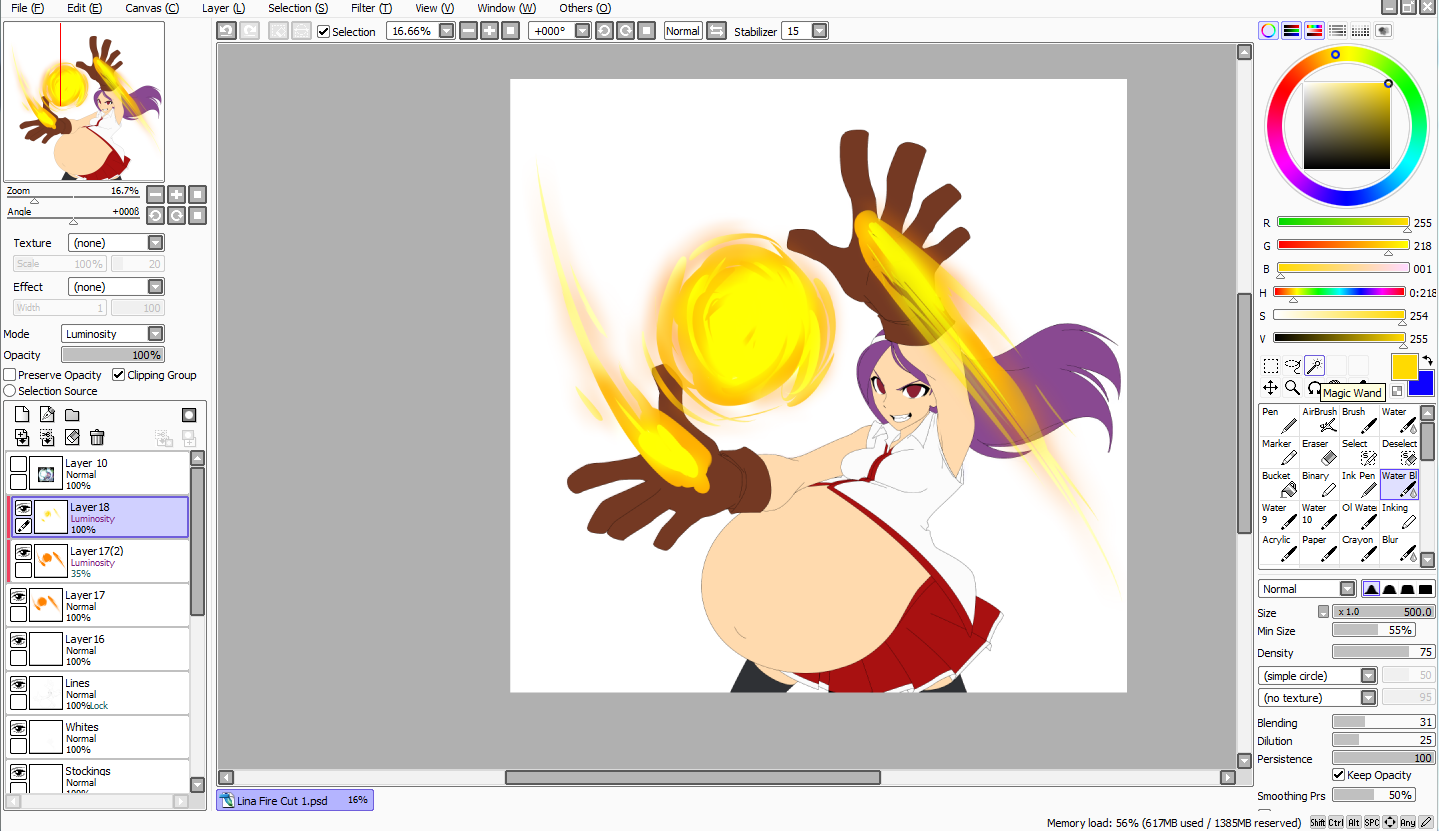
Task: Open the zoom percentage dropdown
Action: coord(446,31)
